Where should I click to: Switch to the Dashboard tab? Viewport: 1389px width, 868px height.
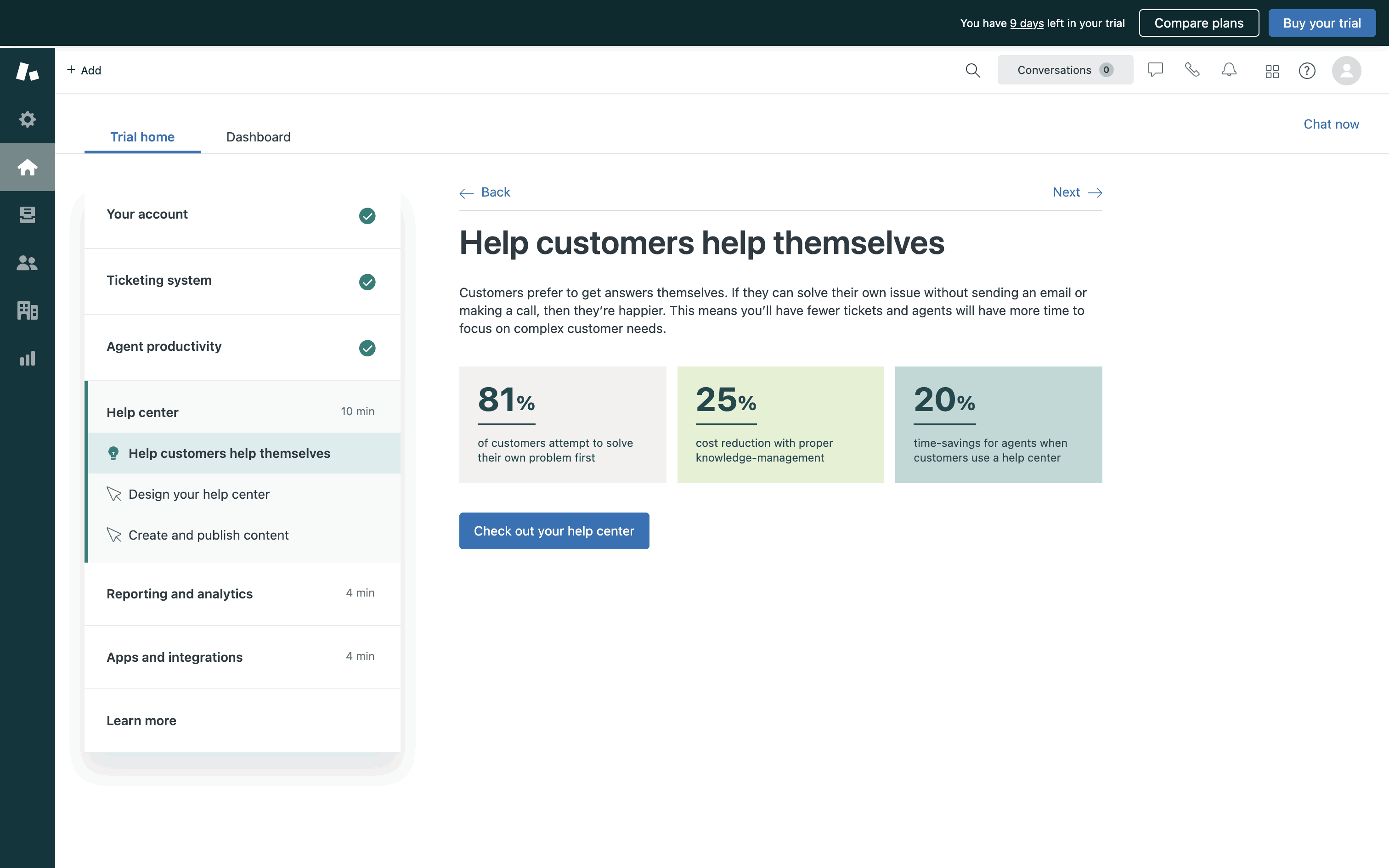pyautogui.click(x=258, y=137)
